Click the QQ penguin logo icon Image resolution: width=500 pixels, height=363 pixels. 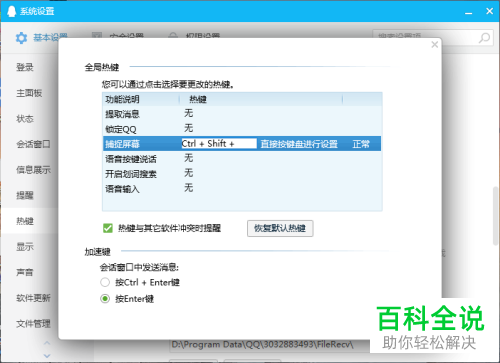(x=12, y=11)
